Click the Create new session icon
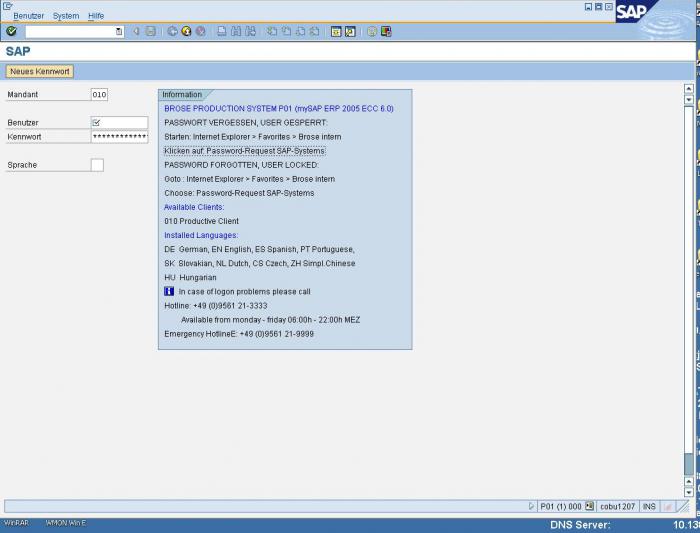Screen dimensions: 700x533 (x=336, y=31)
